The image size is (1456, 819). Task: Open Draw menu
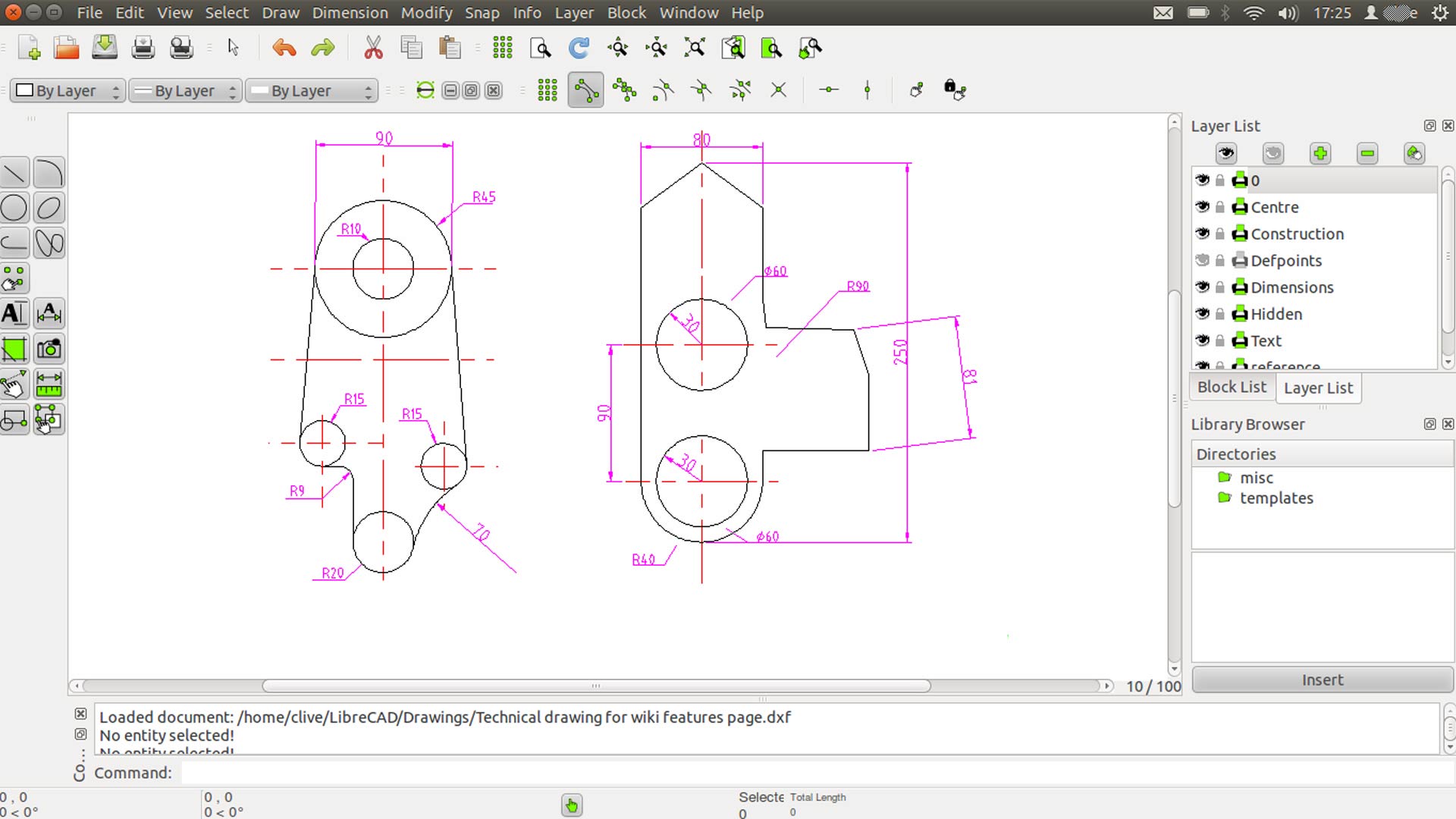click(x=280, y=12)
